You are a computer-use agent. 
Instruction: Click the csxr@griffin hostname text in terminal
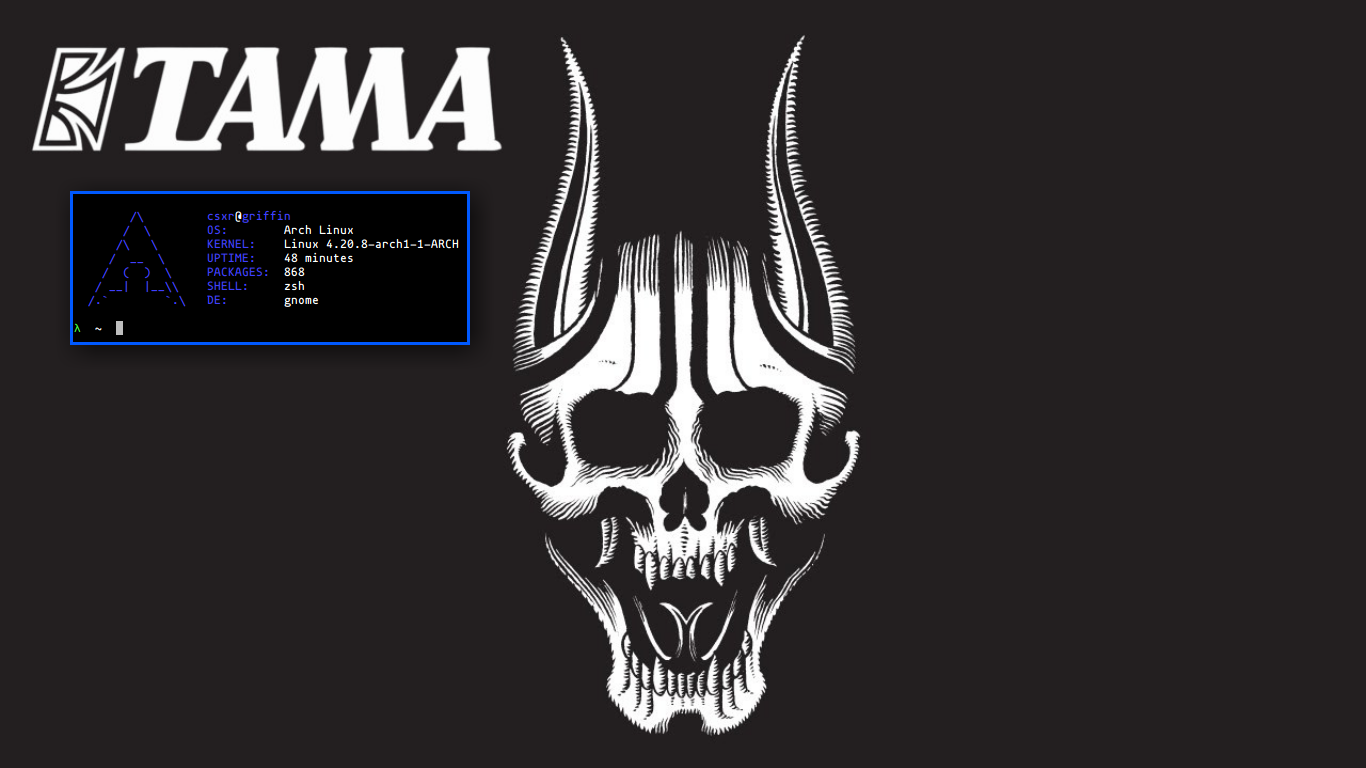(249, 216)
